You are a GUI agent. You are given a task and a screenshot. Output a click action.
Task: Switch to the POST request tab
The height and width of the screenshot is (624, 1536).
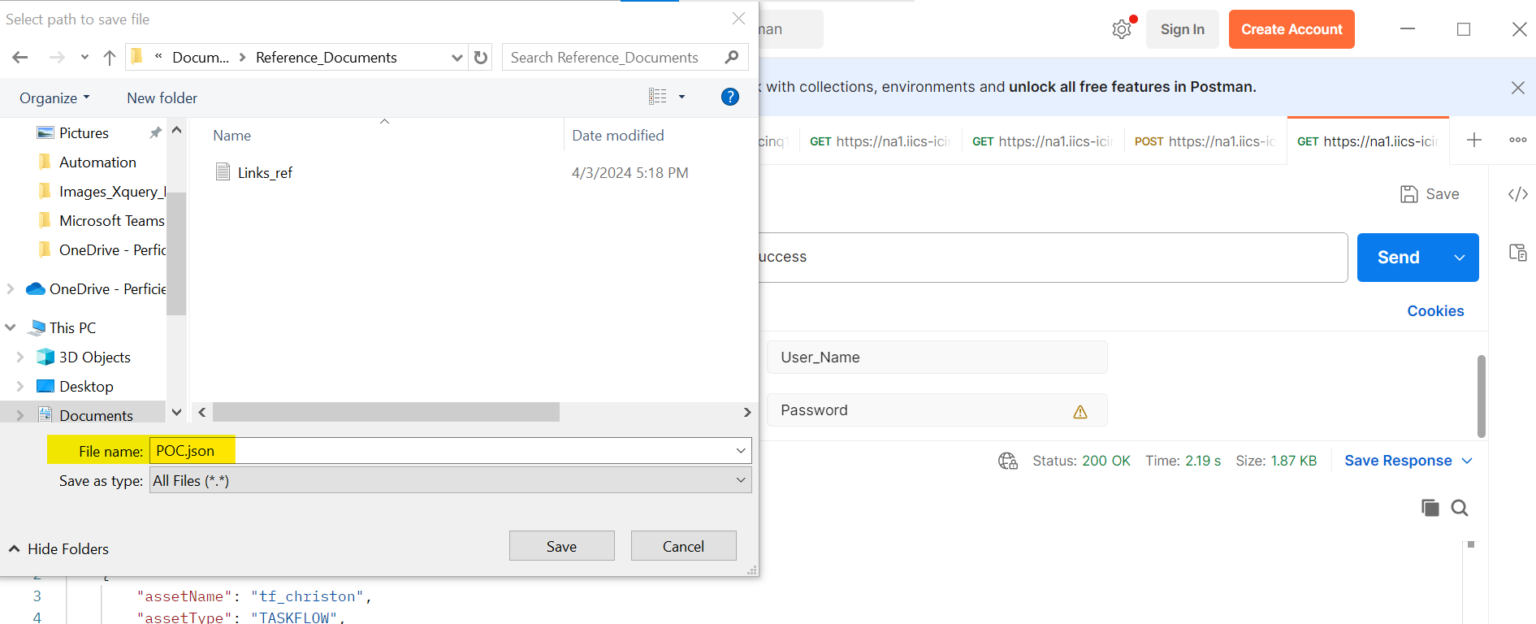(x=1205, y=140)
